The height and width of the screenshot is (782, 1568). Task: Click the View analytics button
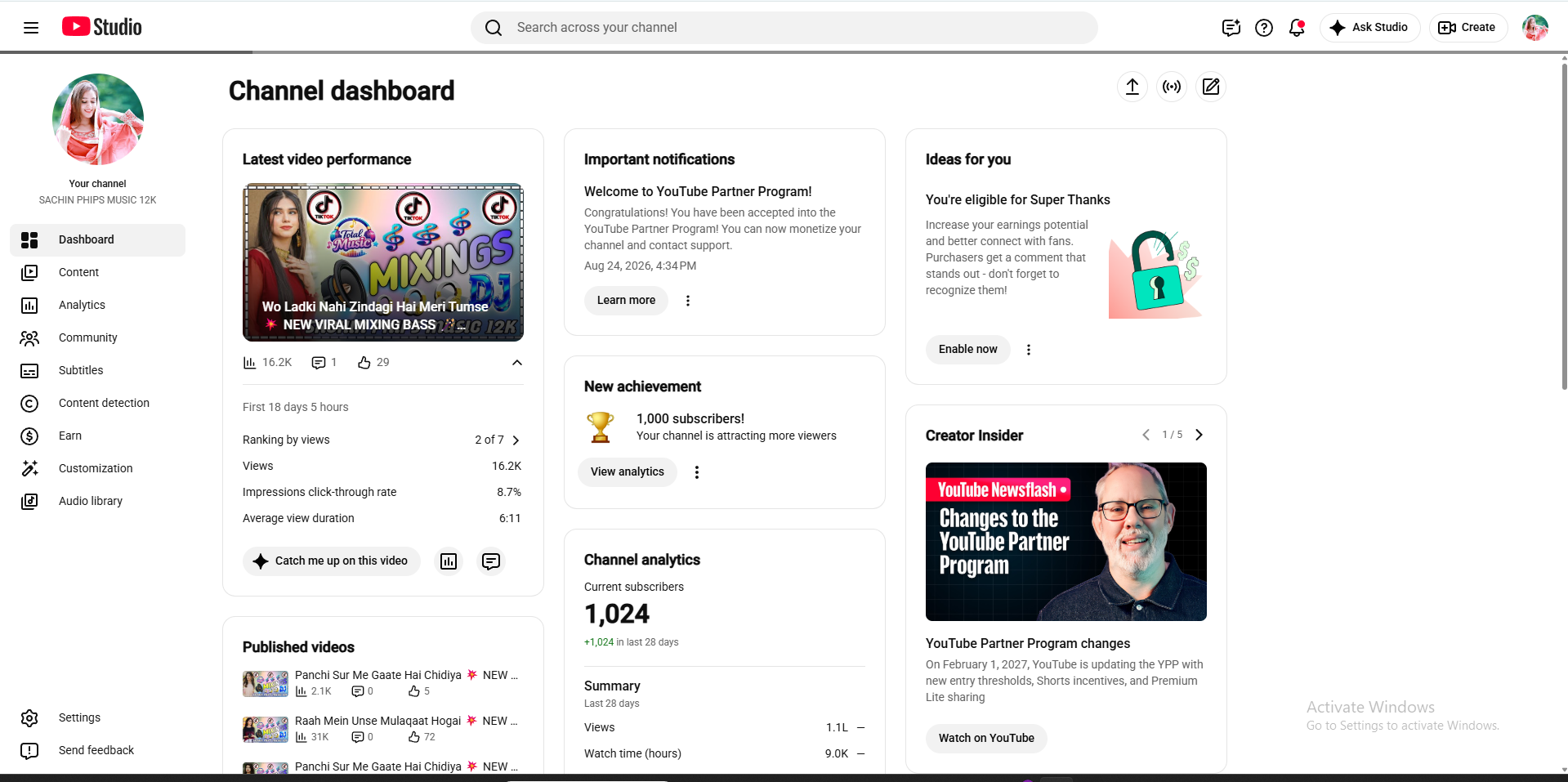pyautogui.click(x=628, y=472)
